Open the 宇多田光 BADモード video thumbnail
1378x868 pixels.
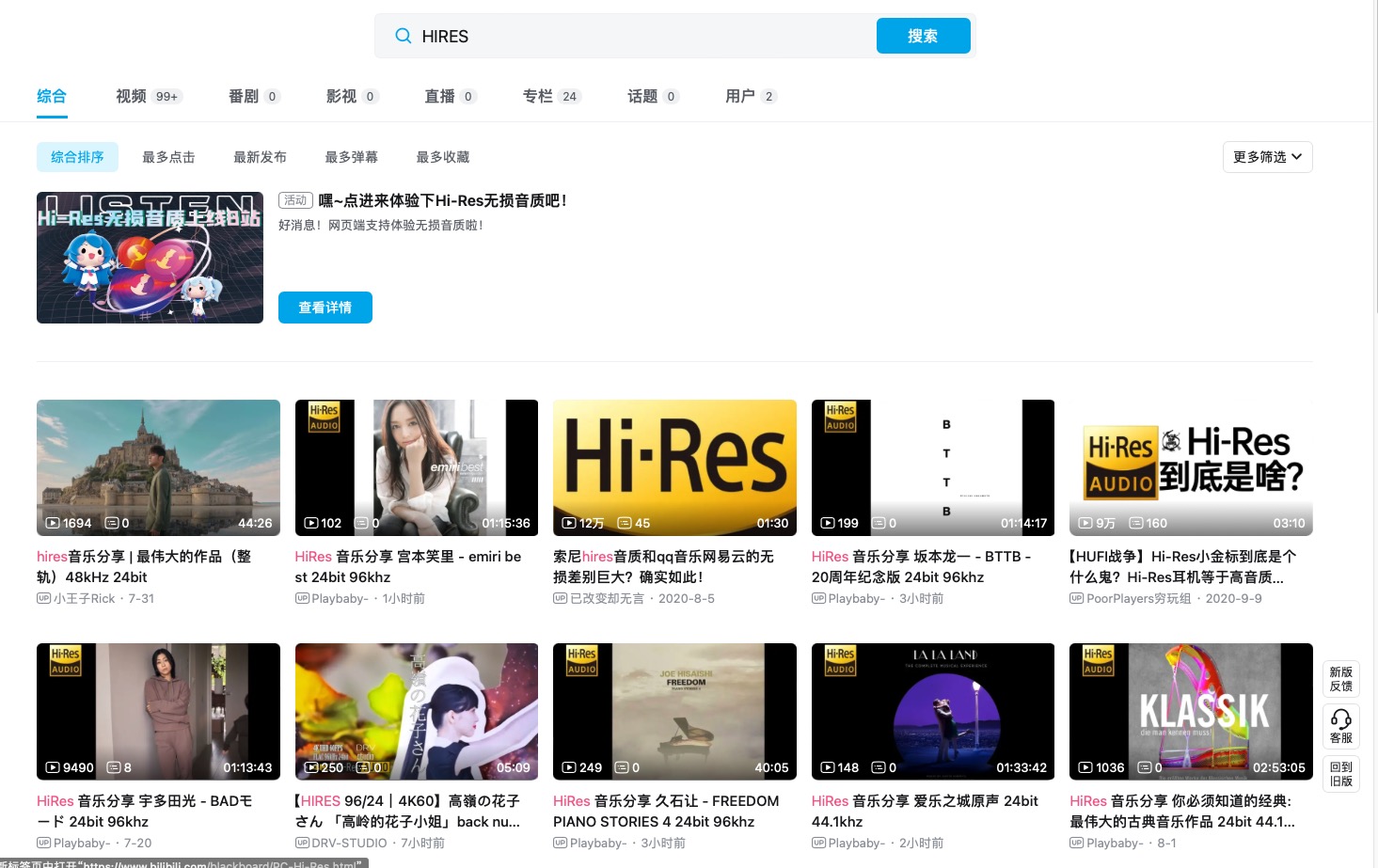pos(158,712)
